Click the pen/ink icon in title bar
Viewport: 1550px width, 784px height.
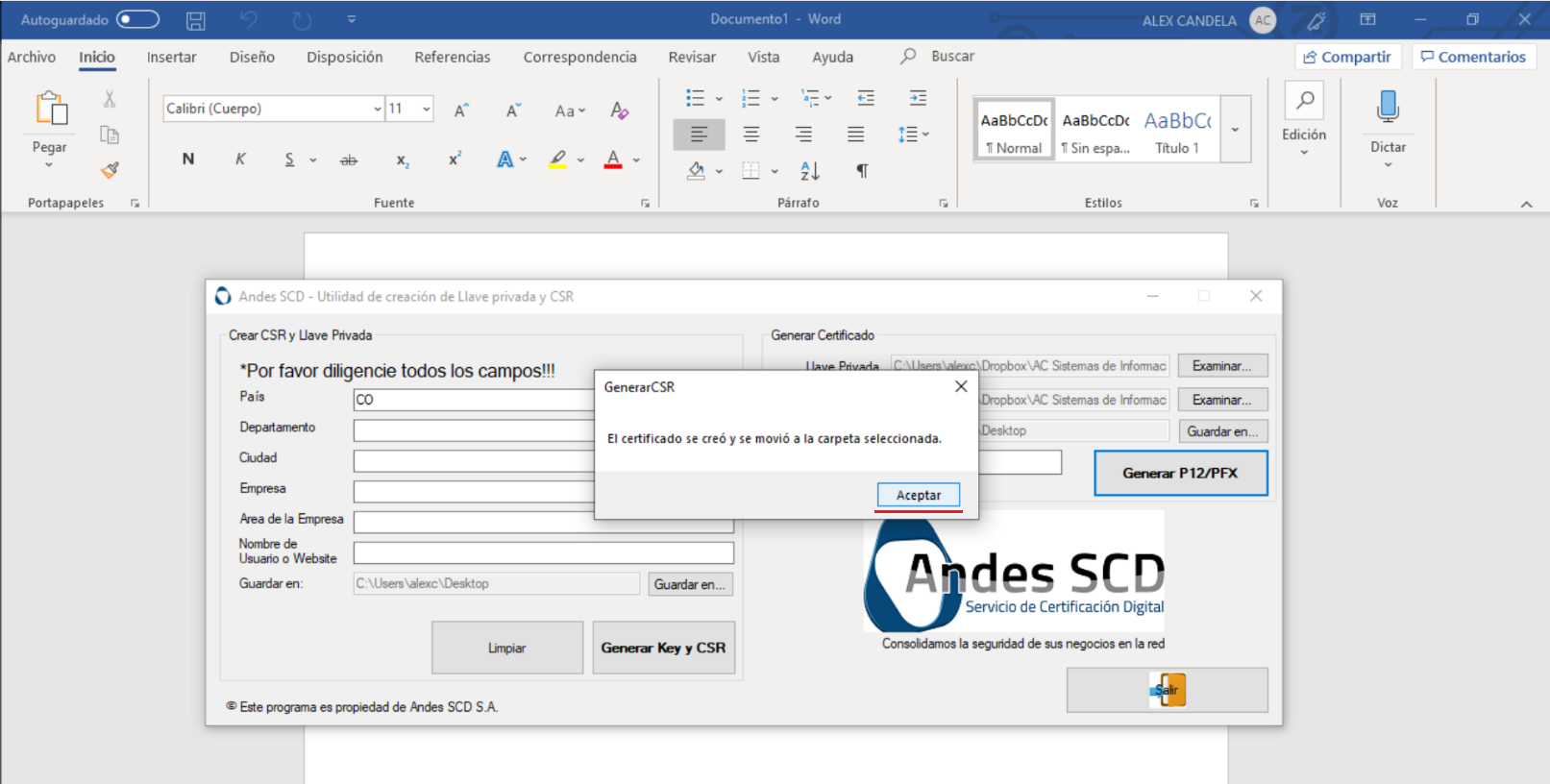[1316, 20]
